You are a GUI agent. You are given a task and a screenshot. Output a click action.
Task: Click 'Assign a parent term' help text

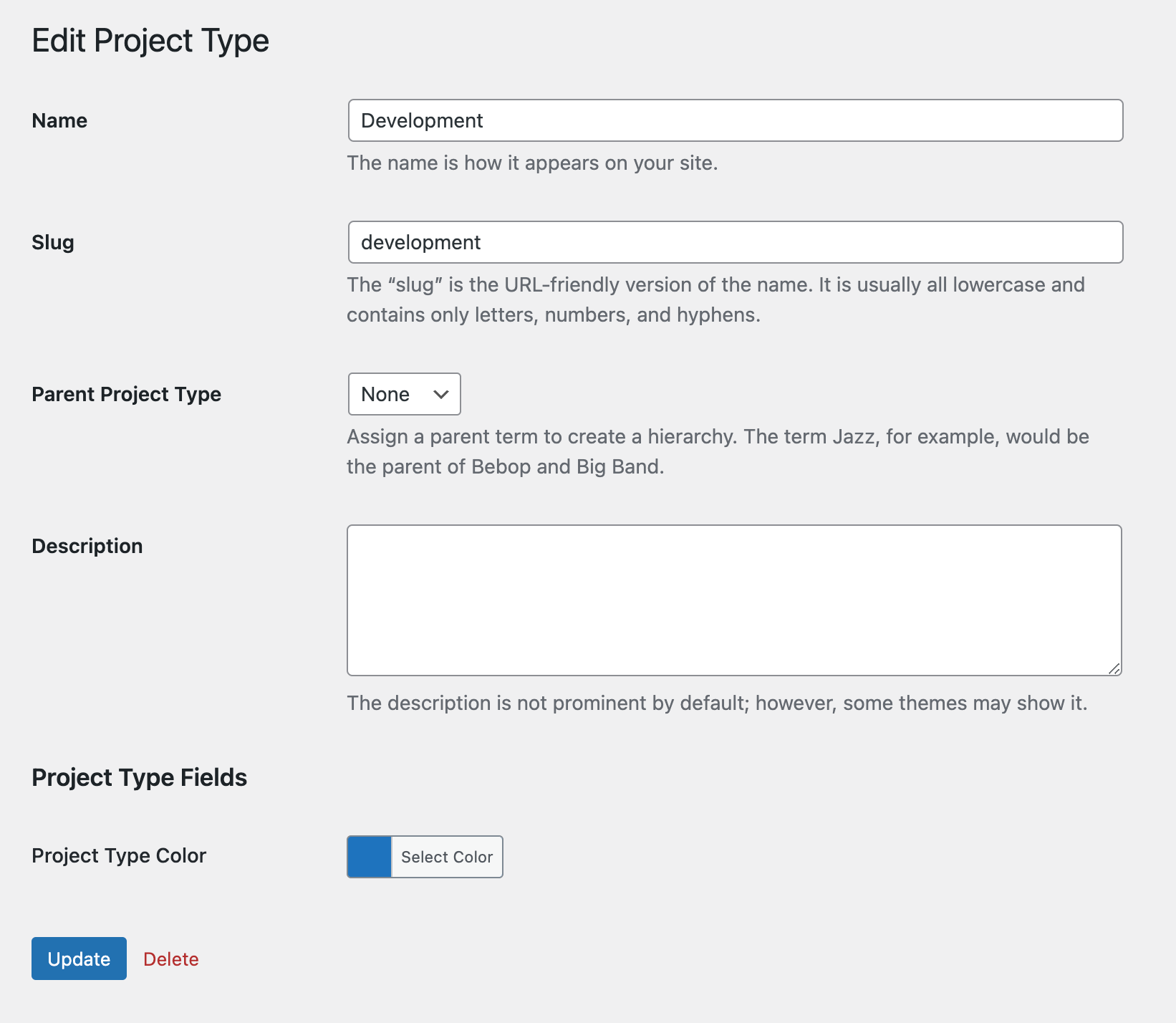pyautogui.click(x=718, y=451)
